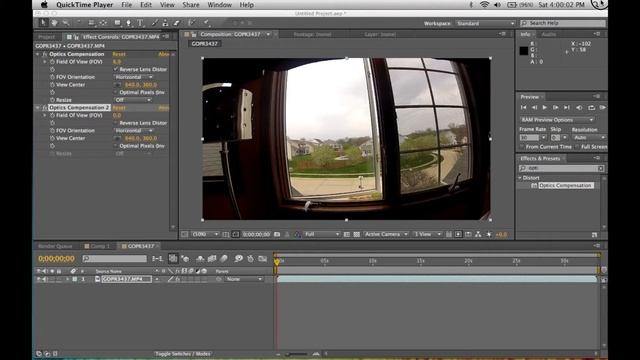Enable Optimal Pixels in Optics Compensation 2
The image size is (640, 360).
[x=116, y=146]
